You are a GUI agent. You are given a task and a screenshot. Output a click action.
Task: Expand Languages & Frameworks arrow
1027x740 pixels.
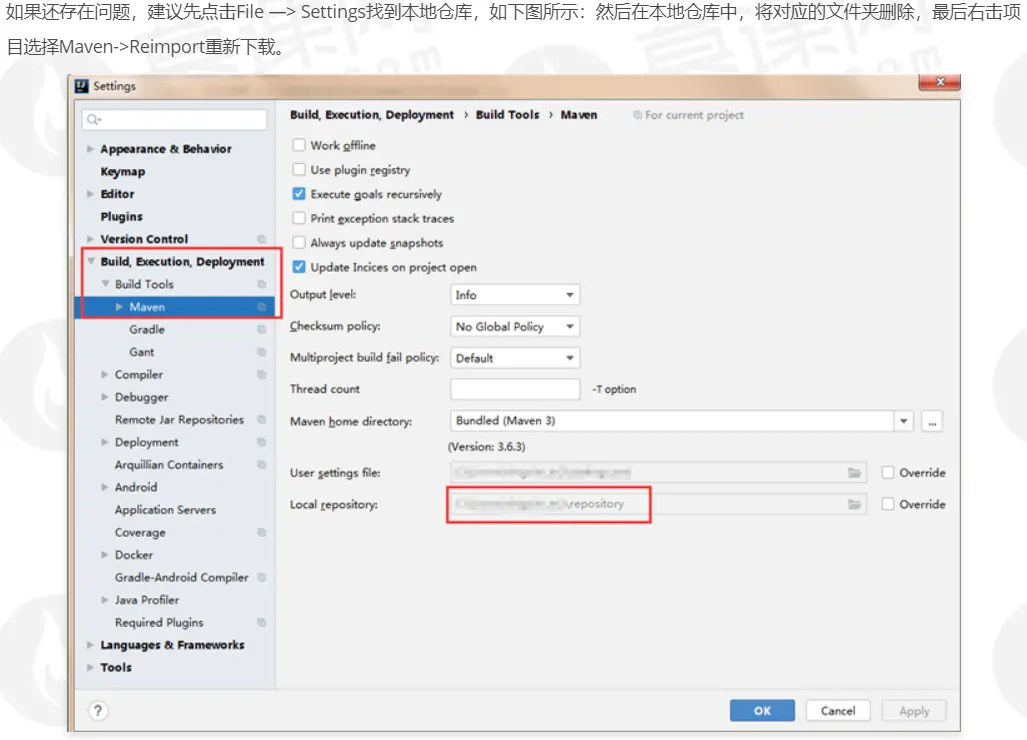pos(90,645)
